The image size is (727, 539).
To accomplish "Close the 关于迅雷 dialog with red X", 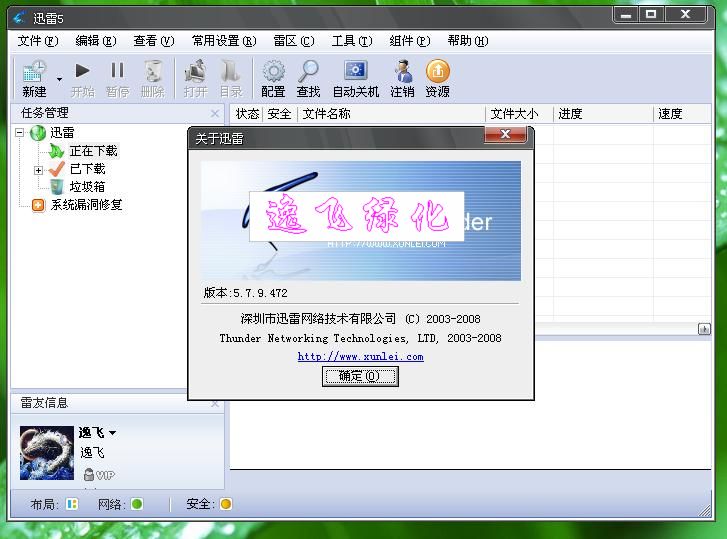I will pyautogui.click(x=505, y=134).
